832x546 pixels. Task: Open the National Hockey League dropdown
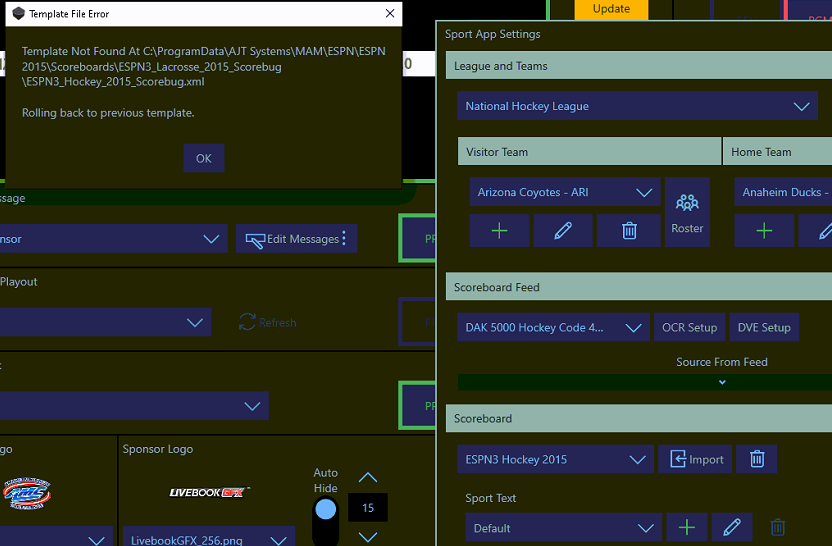click(x=637, y=106)
